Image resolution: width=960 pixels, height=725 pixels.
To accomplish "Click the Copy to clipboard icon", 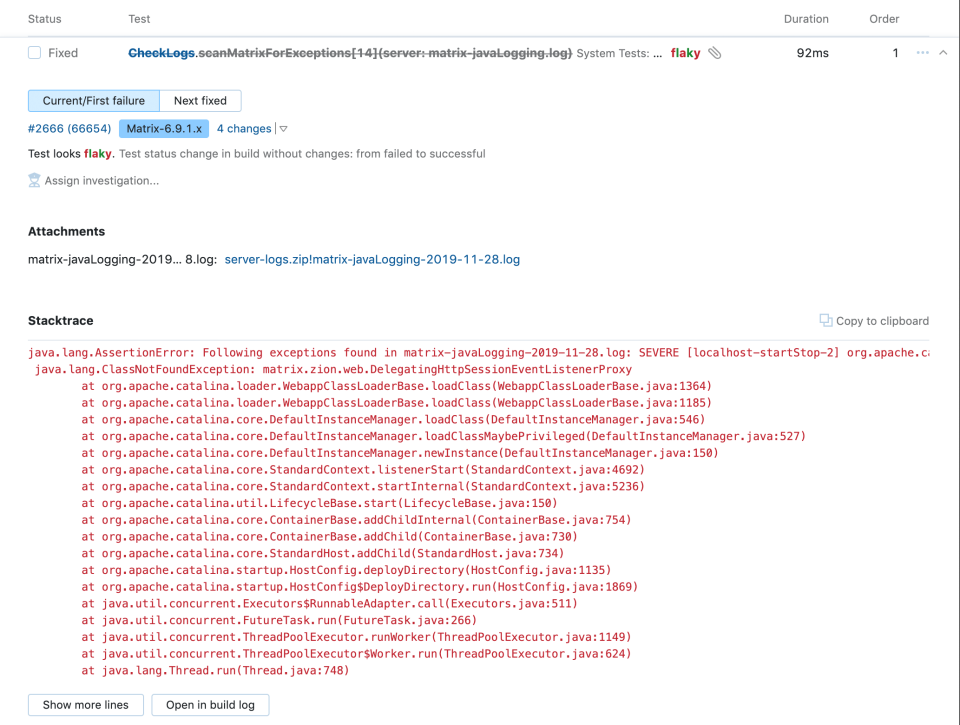I will [825, 321].
